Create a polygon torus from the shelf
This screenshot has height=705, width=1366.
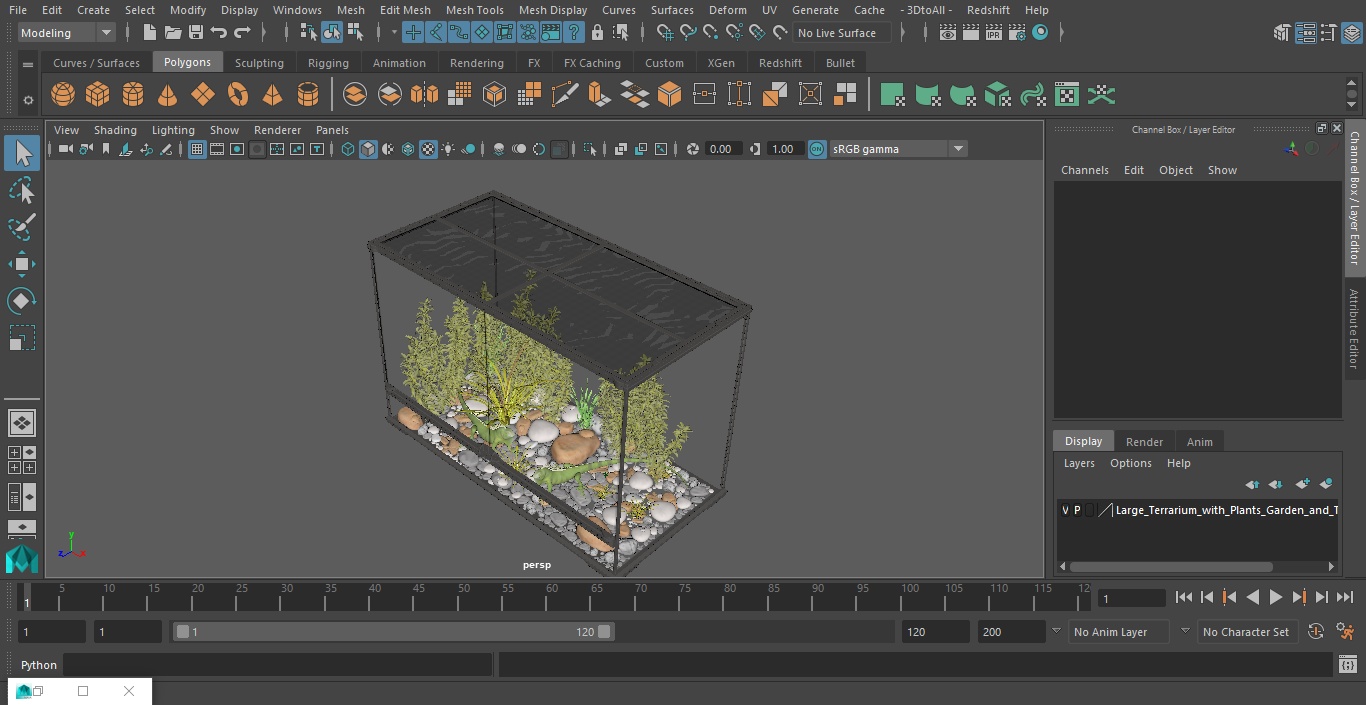pos(238,95)
